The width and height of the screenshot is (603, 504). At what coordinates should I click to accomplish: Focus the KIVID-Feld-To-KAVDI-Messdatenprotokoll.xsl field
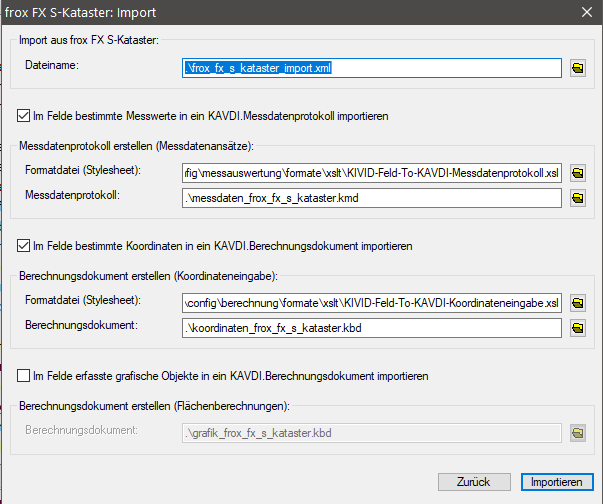(372, 172)
